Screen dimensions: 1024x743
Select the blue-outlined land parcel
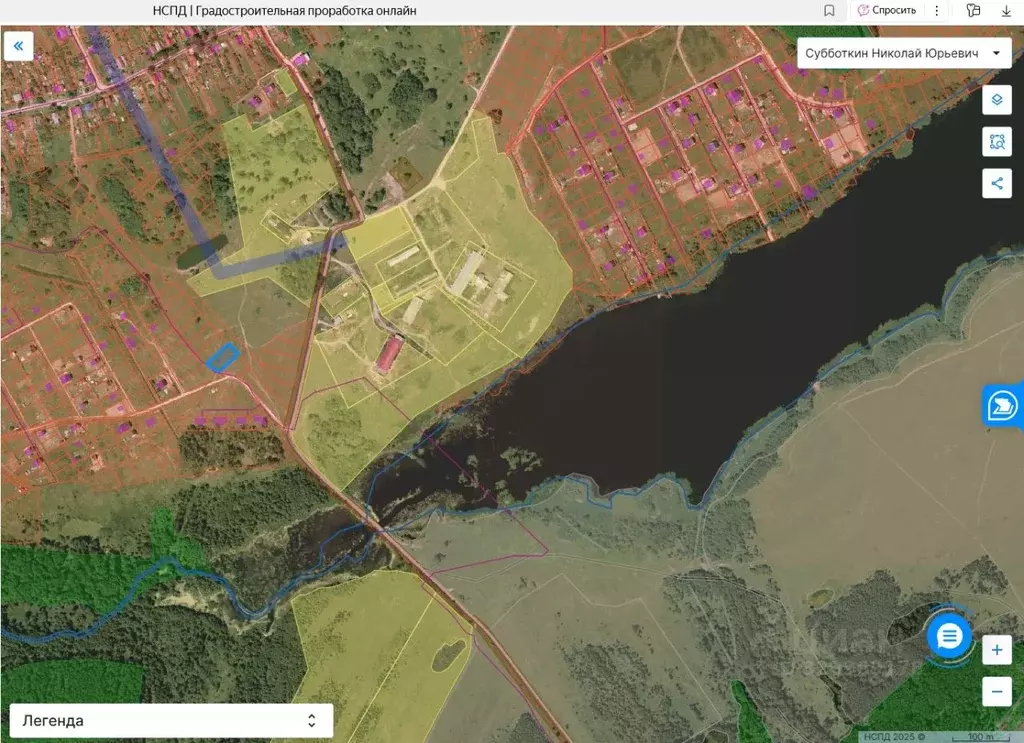(x=222, y=357)
